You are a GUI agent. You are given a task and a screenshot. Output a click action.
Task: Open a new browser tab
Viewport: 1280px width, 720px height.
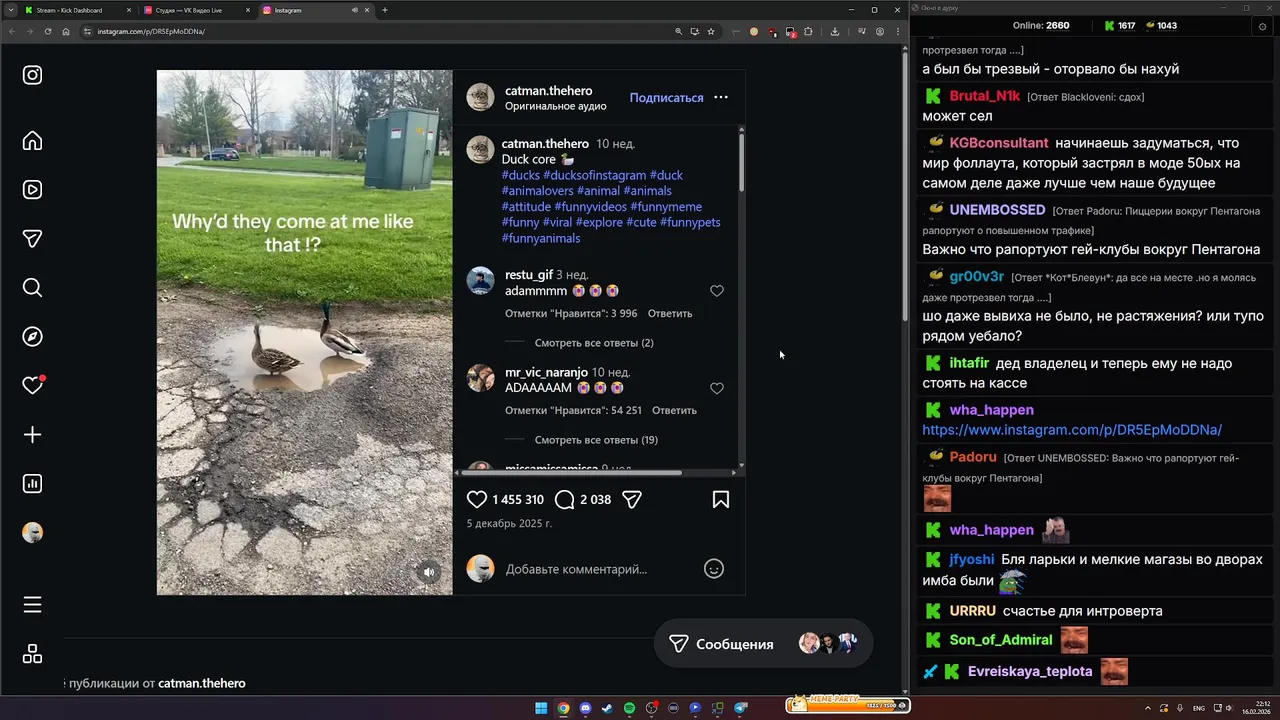click(385, 10)
